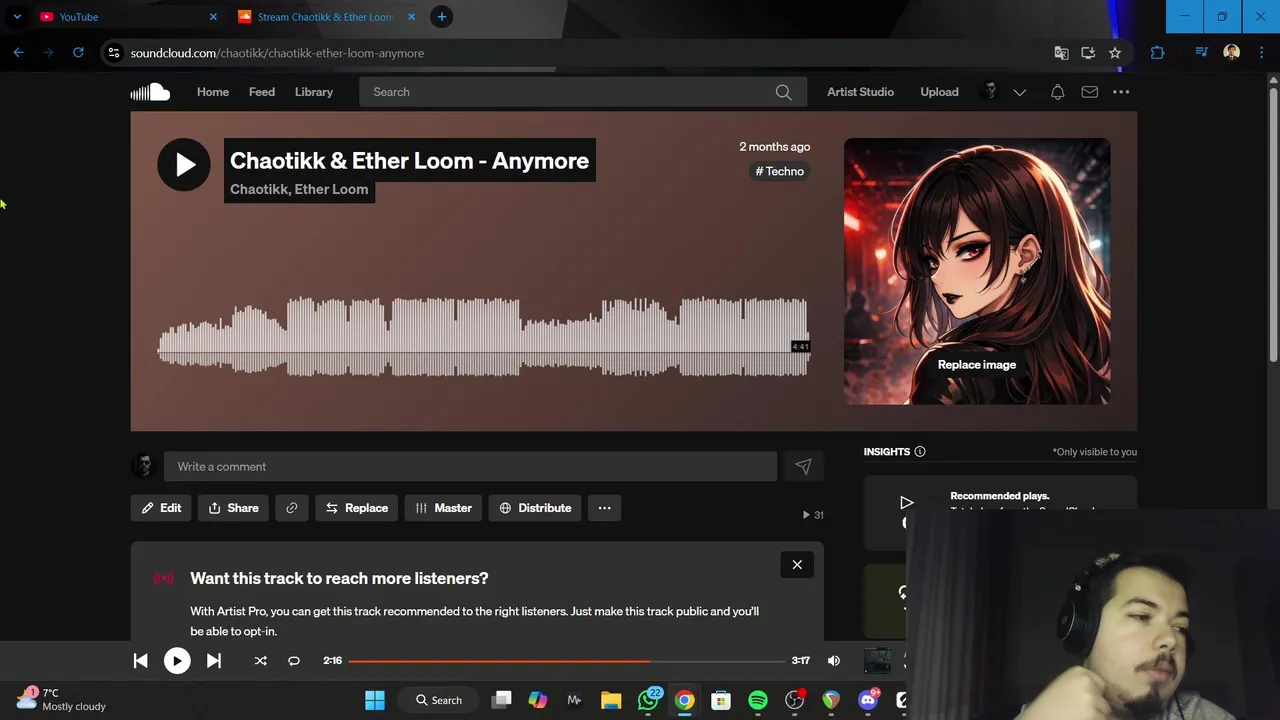Close the YouTube tab

[x=213, y=17]
